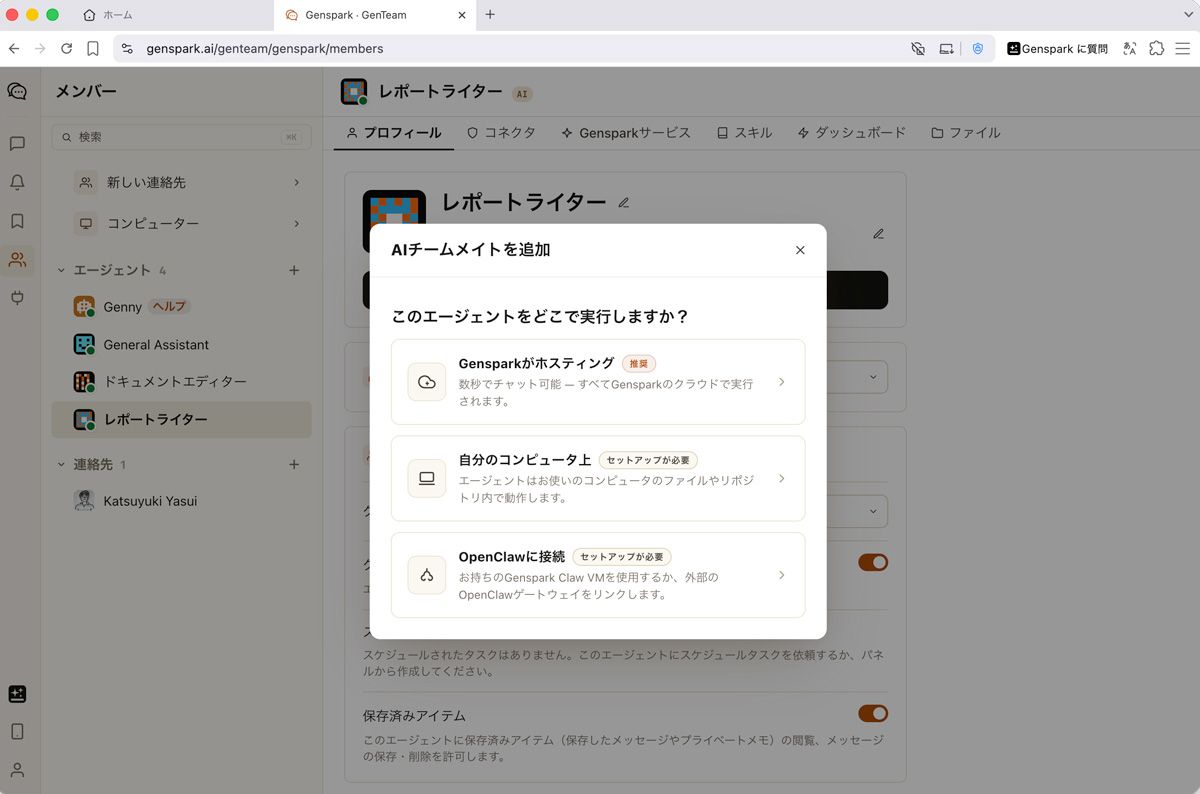The height and width of the screenshot is (794, 1200).
Task: Toggle the switch above the schedule section
Action: (873, 562)
